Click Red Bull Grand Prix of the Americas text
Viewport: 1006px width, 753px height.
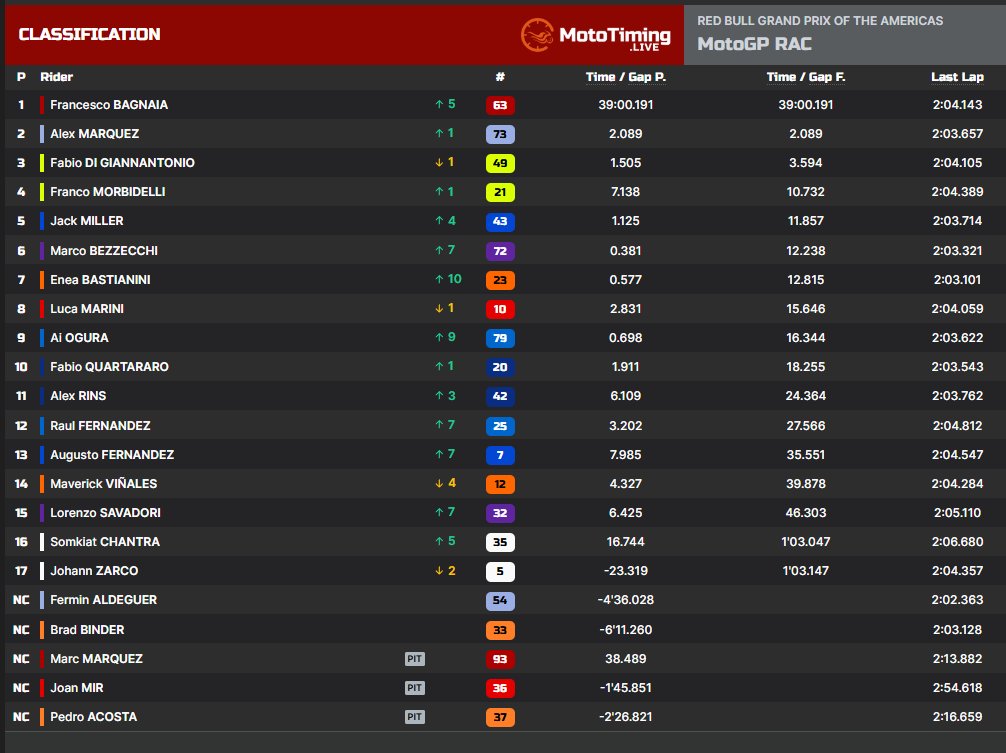coord(820,21)
